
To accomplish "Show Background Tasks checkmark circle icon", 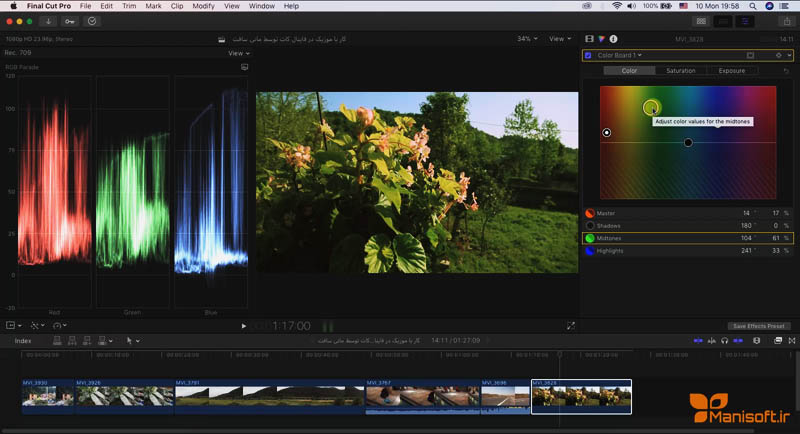I will click(x=92, y=21).
